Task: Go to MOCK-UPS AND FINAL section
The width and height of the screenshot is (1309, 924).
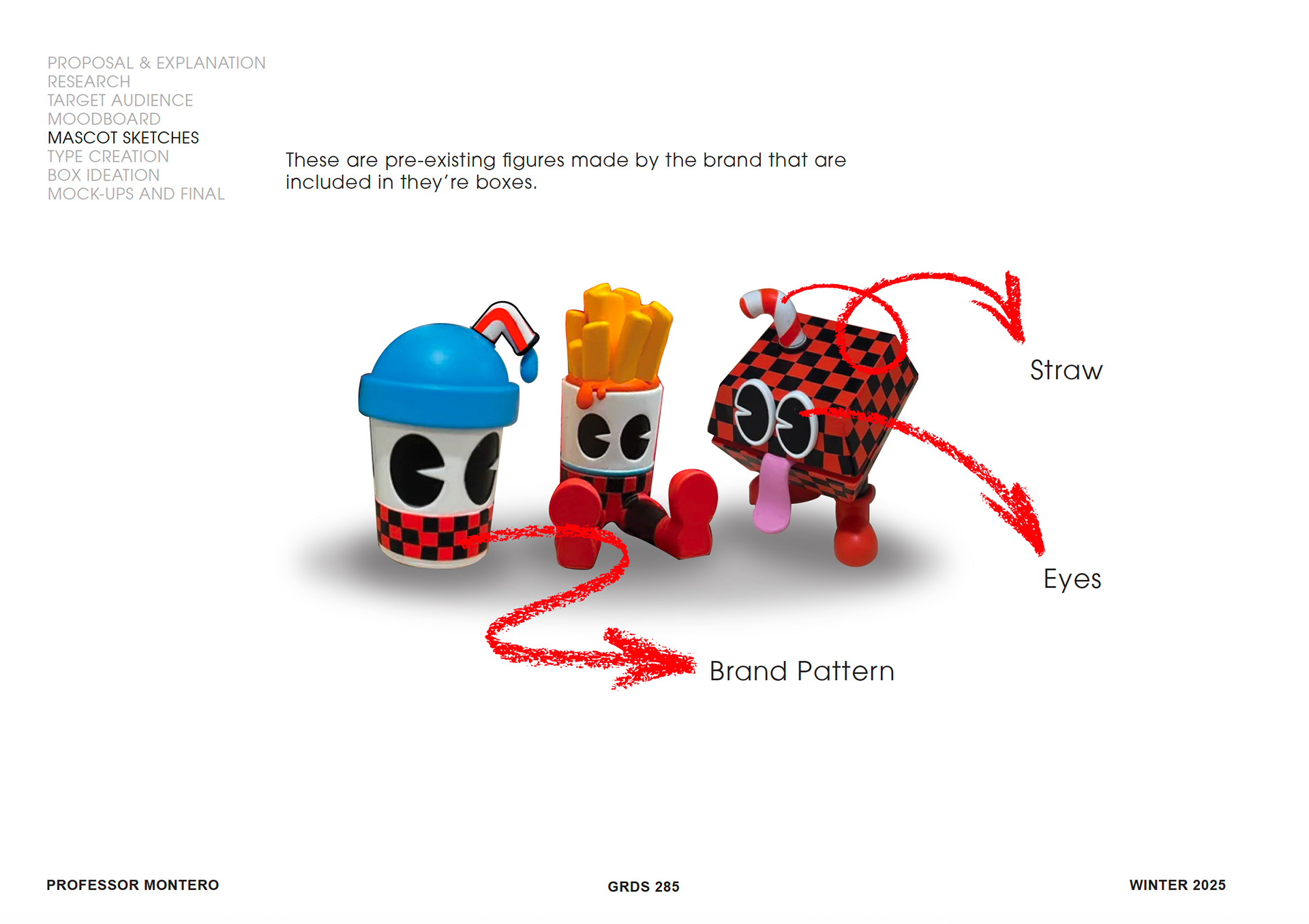Action: coord(136,194)
